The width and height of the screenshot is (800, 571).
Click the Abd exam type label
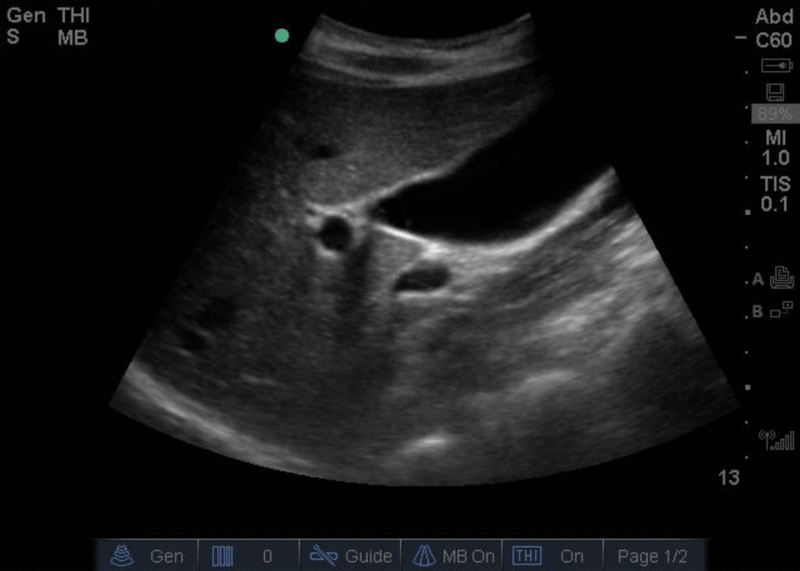tap(774, 17)
